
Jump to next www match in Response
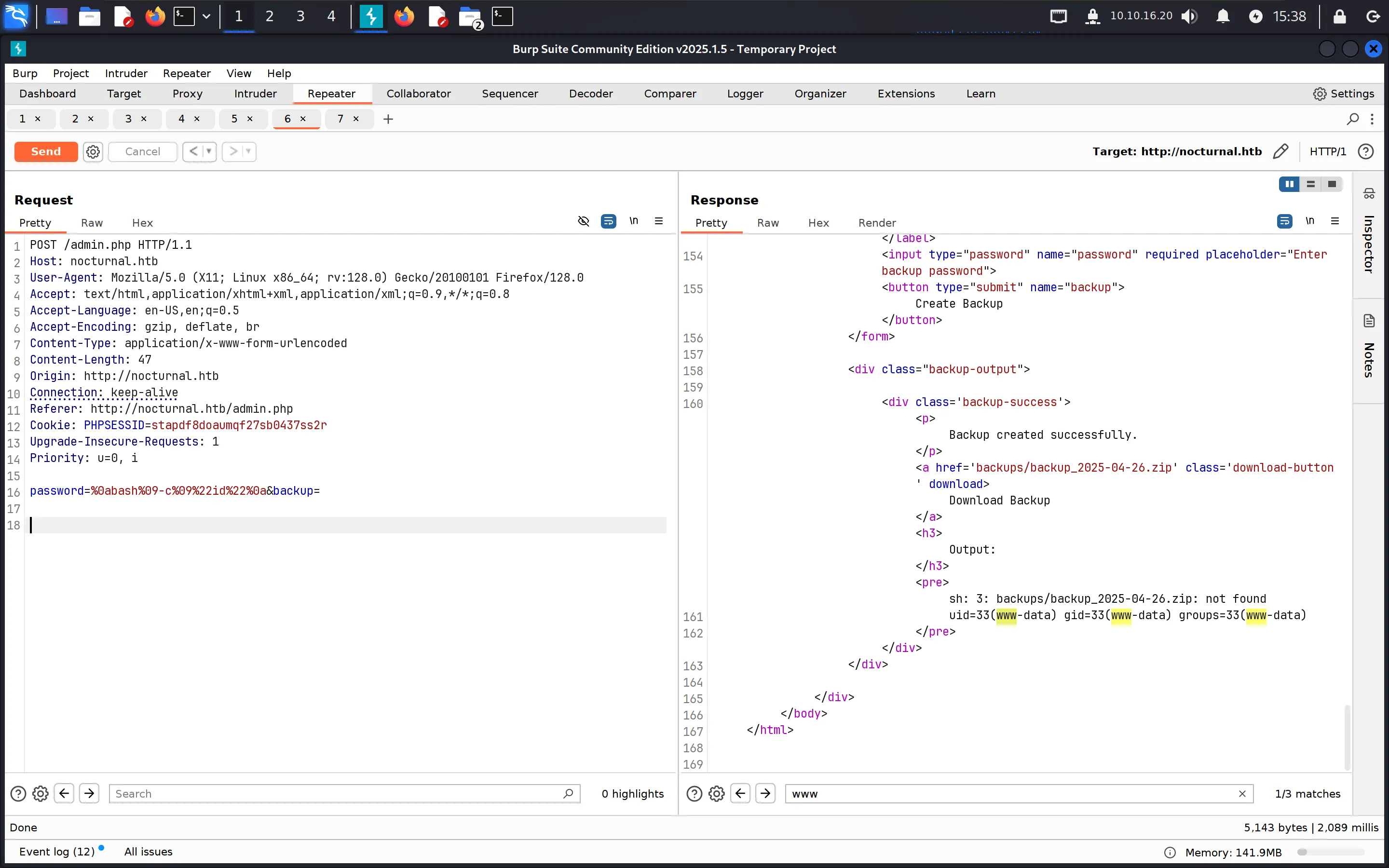766,793
